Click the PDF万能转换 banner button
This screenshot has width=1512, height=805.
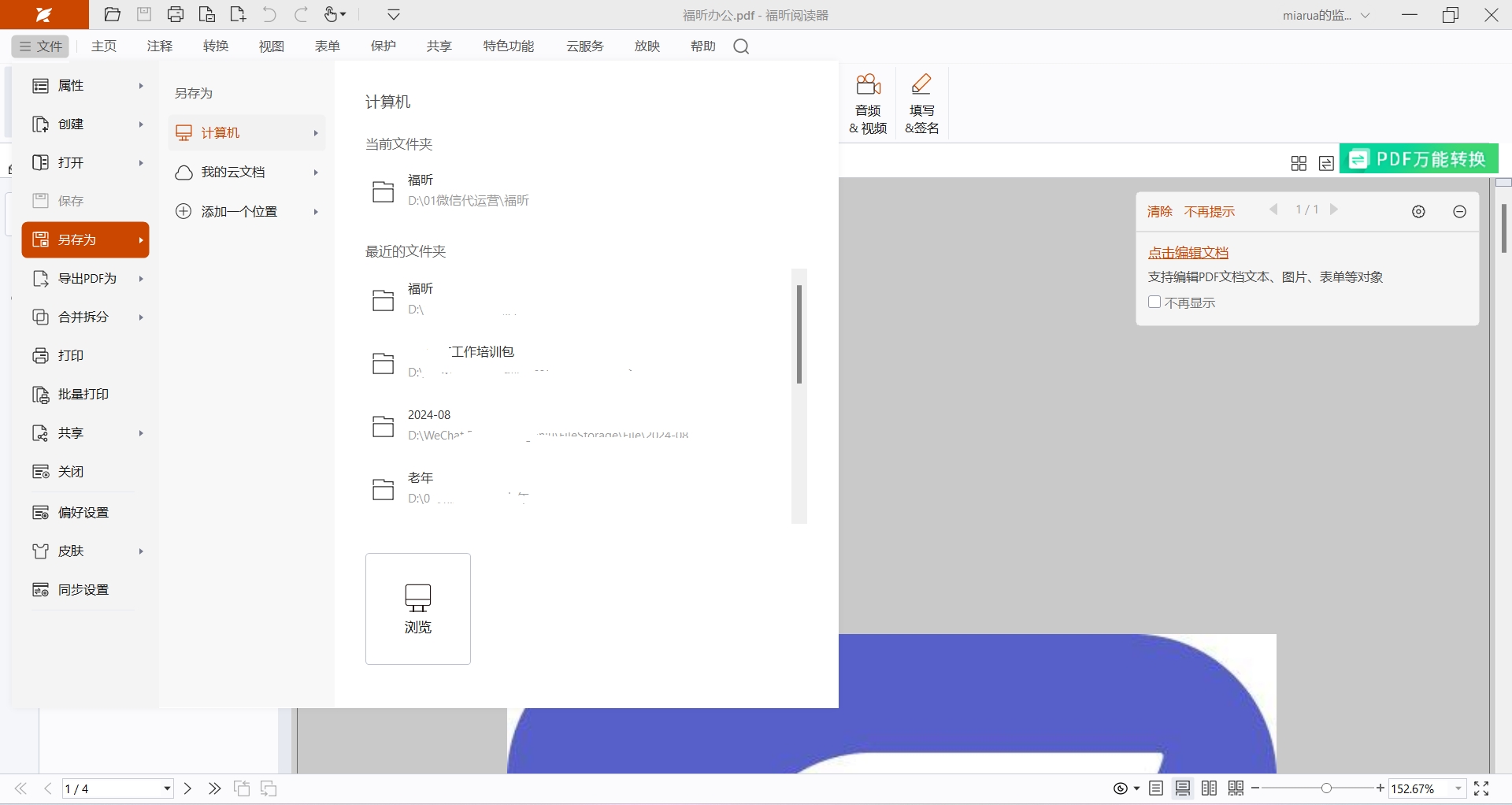click(1418, 159)
